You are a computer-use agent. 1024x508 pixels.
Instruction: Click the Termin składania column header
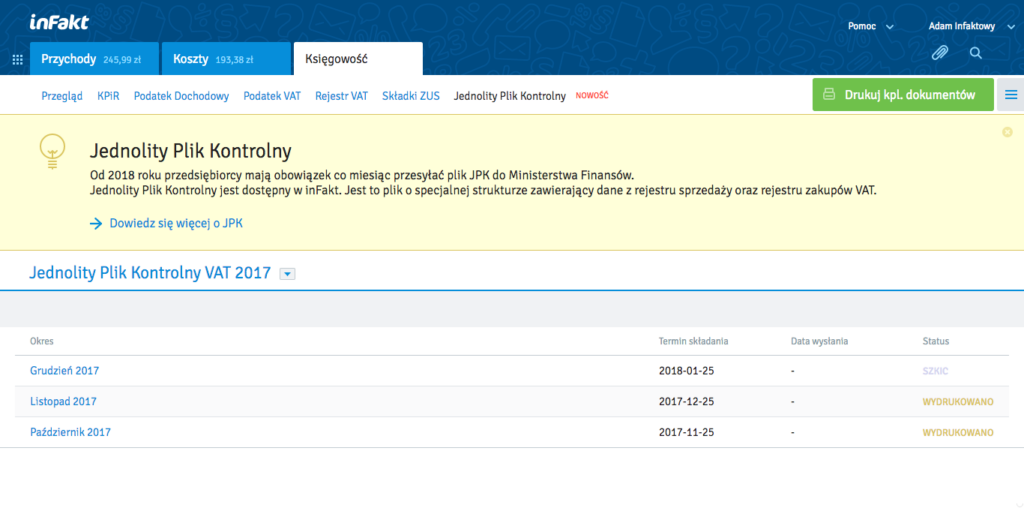(x=694, y=341)
